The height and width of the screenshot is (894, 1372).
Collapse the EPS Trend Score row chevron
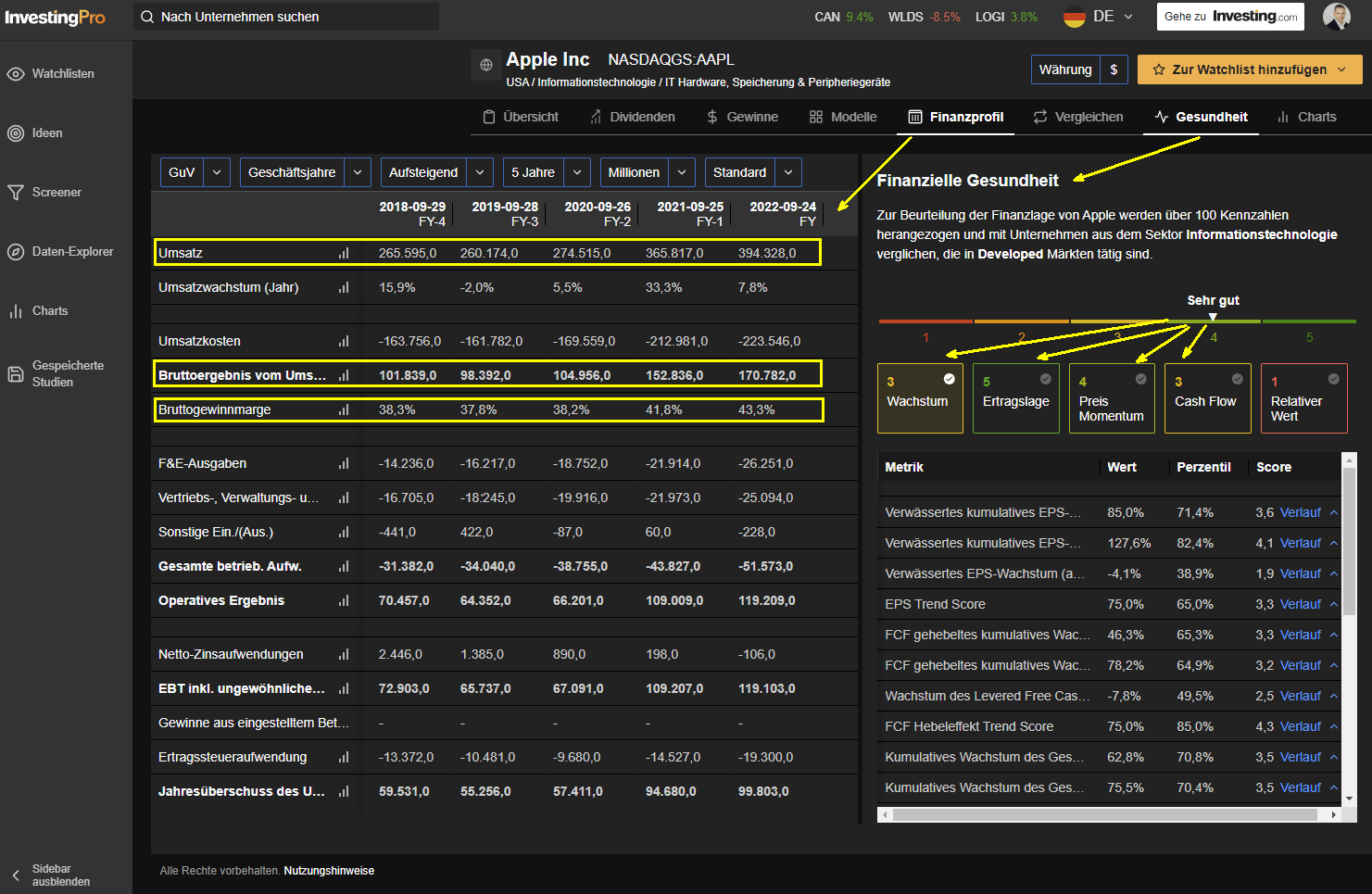pos(1334,604)
